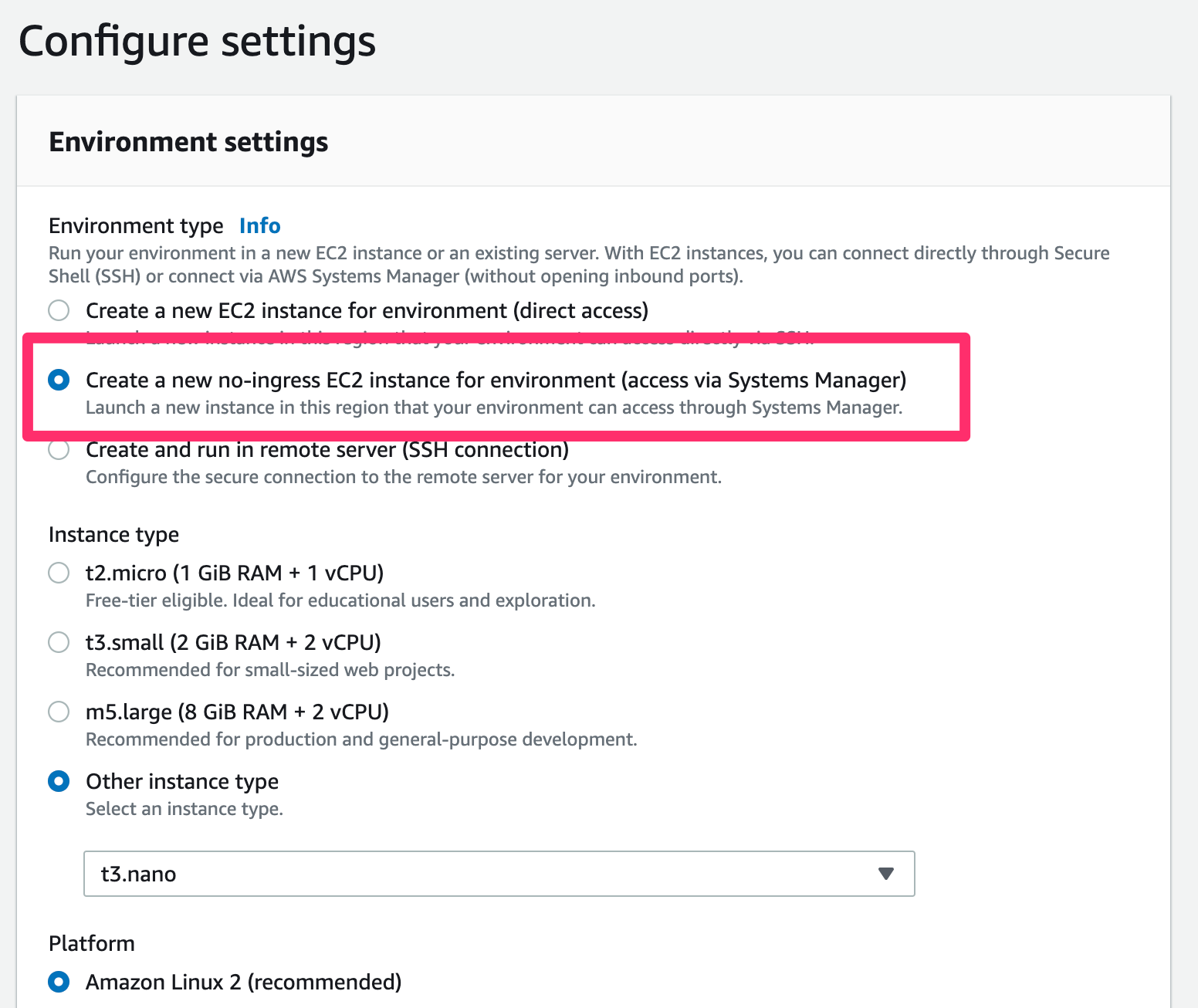Select direct access EC2 instance radio button

(59, 310)
